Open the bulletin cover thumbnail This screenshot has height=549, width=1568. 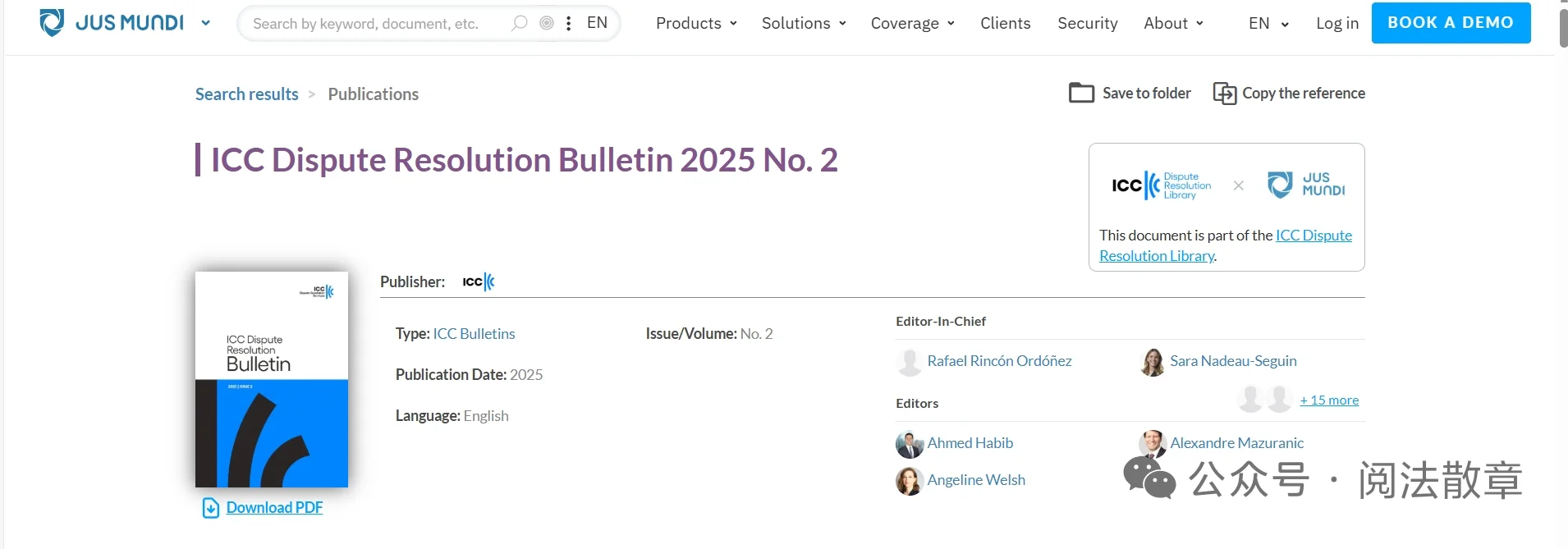tap(272, 379)
